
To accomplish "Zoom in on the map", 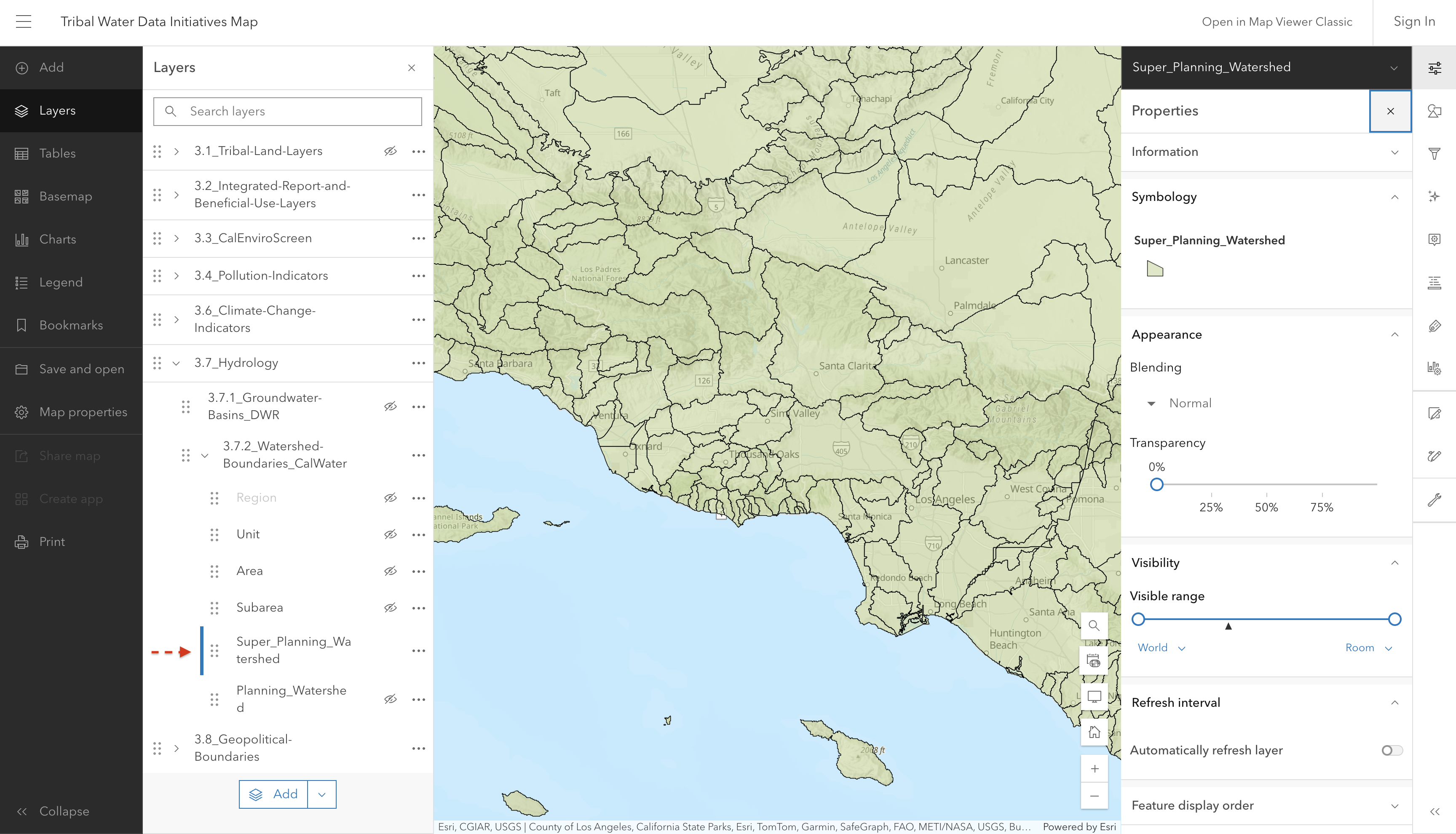I will [1094, 769].
